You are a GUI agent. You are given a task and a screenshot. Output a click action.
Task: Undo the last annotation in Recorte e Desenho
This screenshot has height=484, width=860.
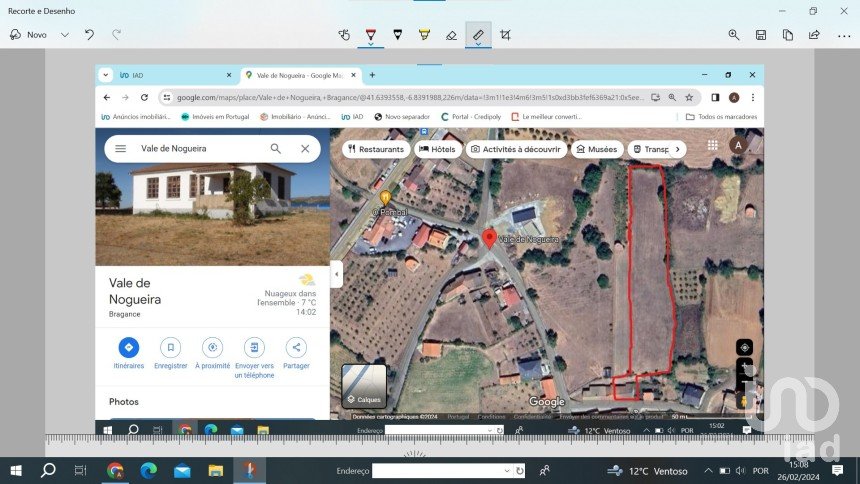click(89, 35)
